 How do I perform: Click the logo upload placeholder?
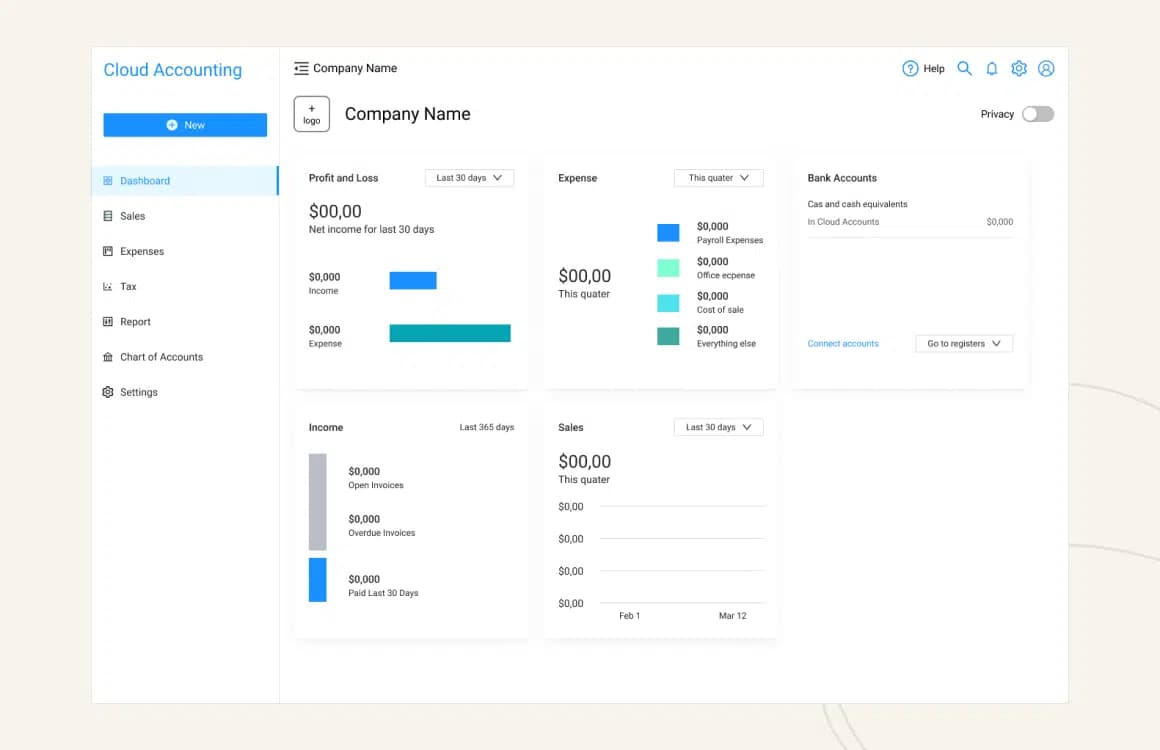click(x=311, y=114)
